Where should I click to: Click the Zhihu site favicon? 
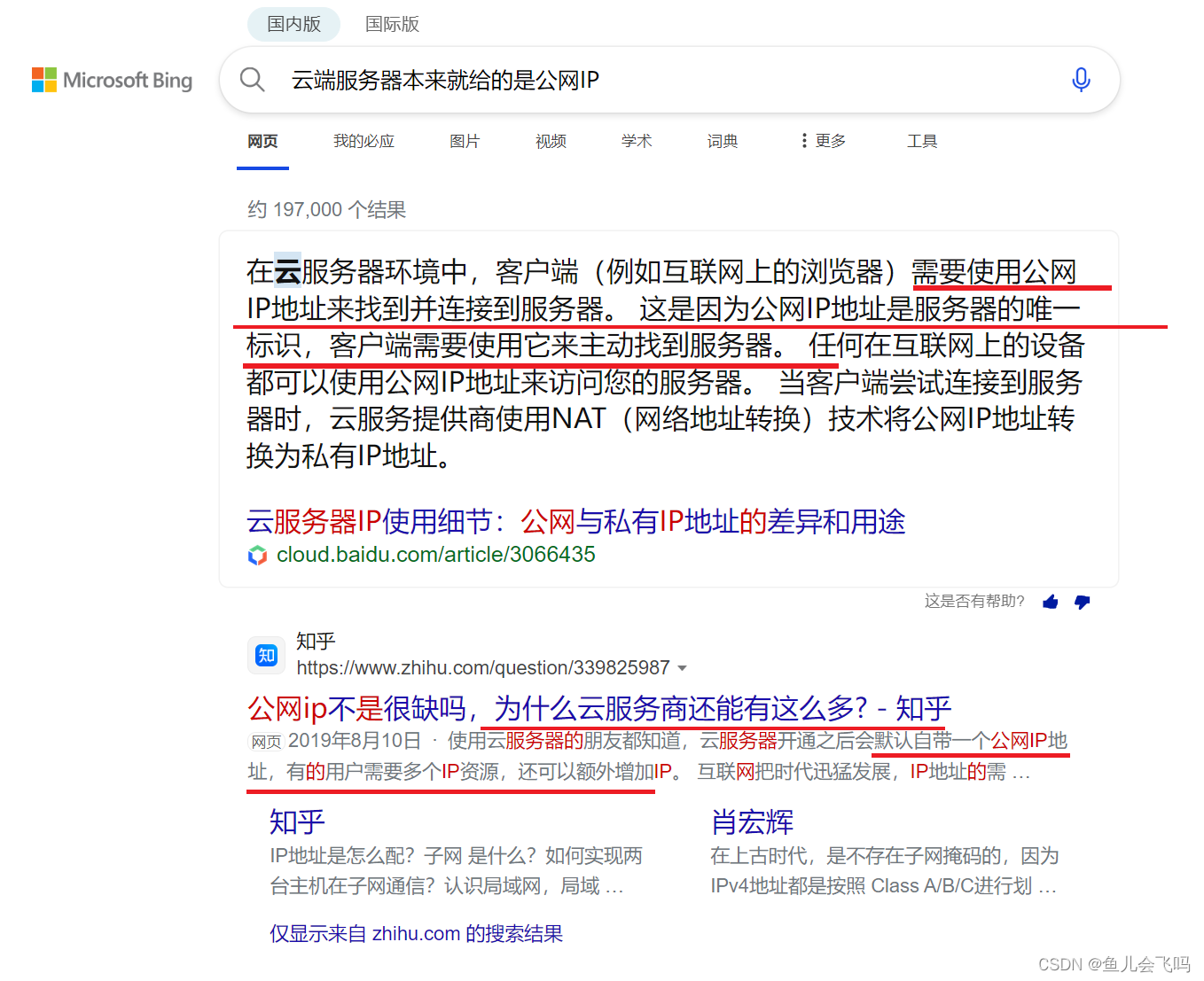pyautogui.click(x=266, y=655)
